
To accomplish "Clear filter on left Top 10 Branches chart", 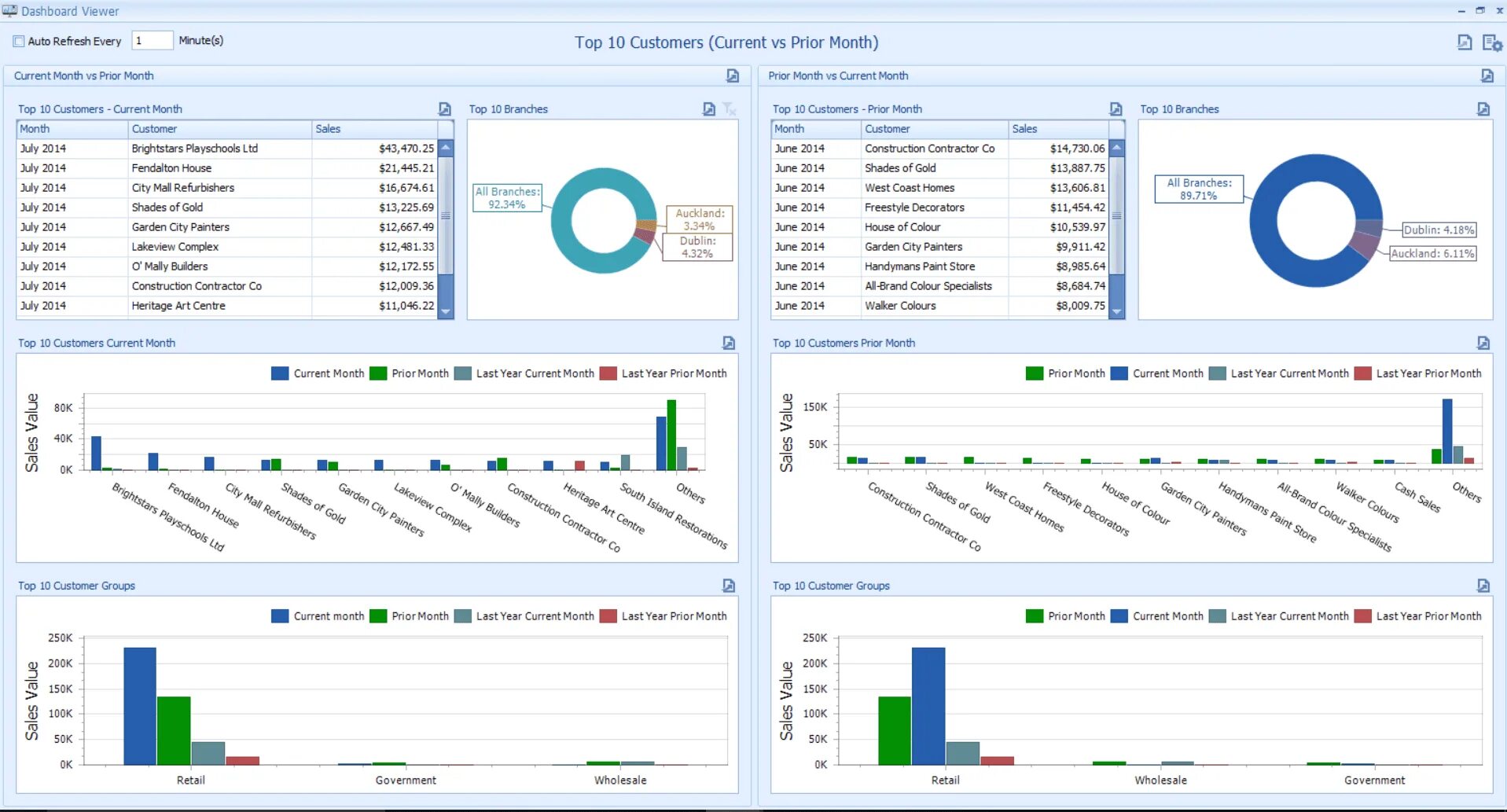I will (730, 109).
